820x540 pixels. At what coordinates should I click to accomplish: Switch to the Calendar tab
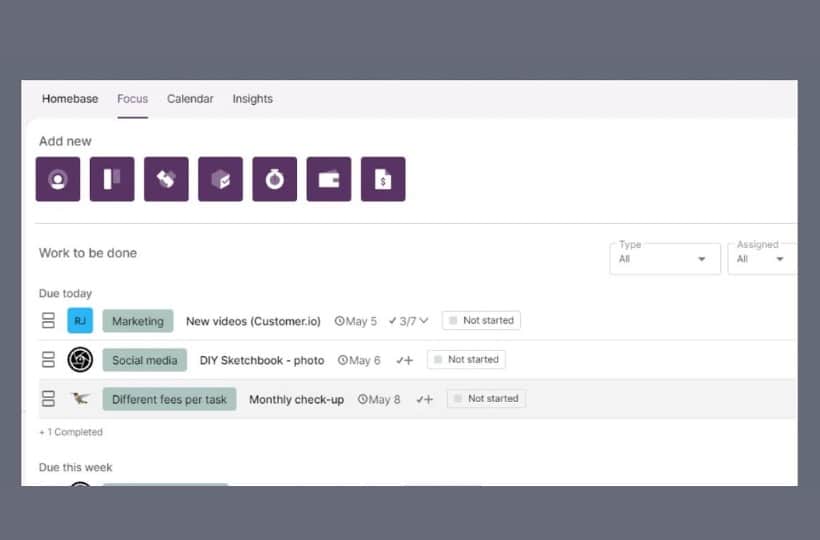[190, 99]
